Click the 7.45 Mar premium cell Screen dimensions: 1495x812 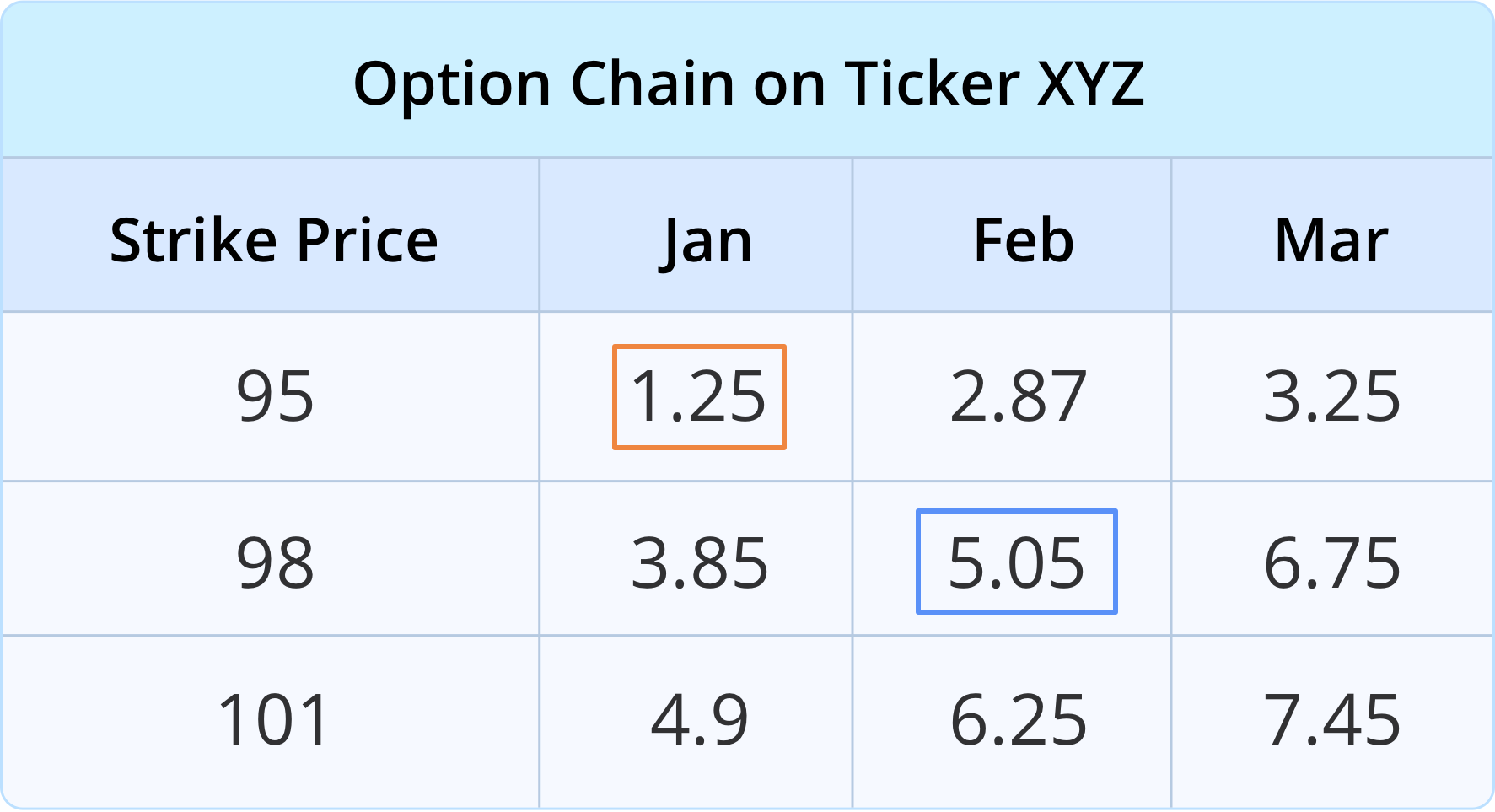point(1331,720)
